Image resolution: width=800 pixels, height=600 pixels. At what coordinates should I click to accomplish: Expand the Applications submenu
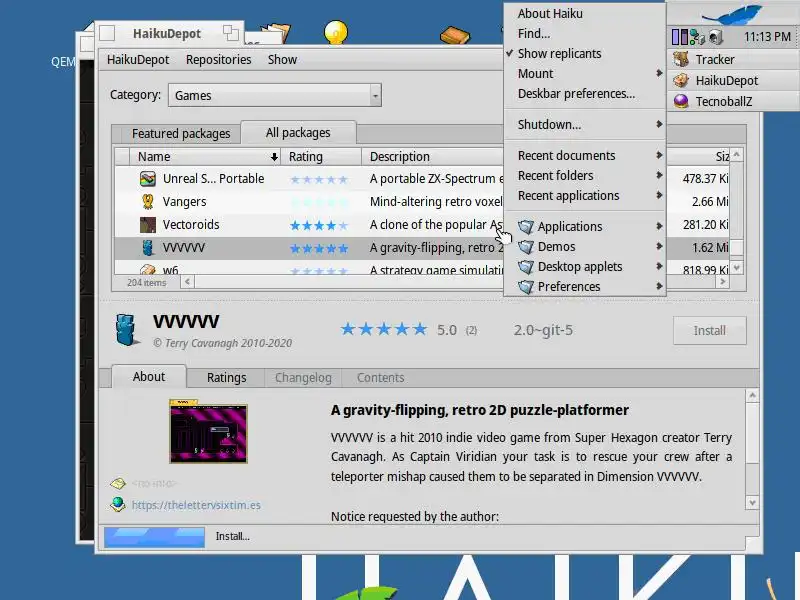[585, 227]
